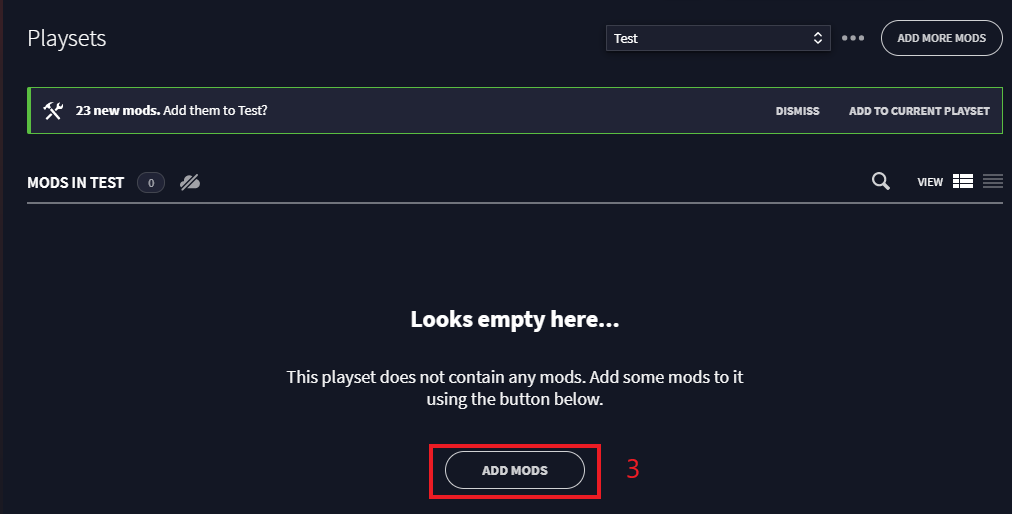Toggle the crossed-out eye disabled mods filter
Screen dimensions: 1012x514
pyautogui.click(x=190, y=183)
